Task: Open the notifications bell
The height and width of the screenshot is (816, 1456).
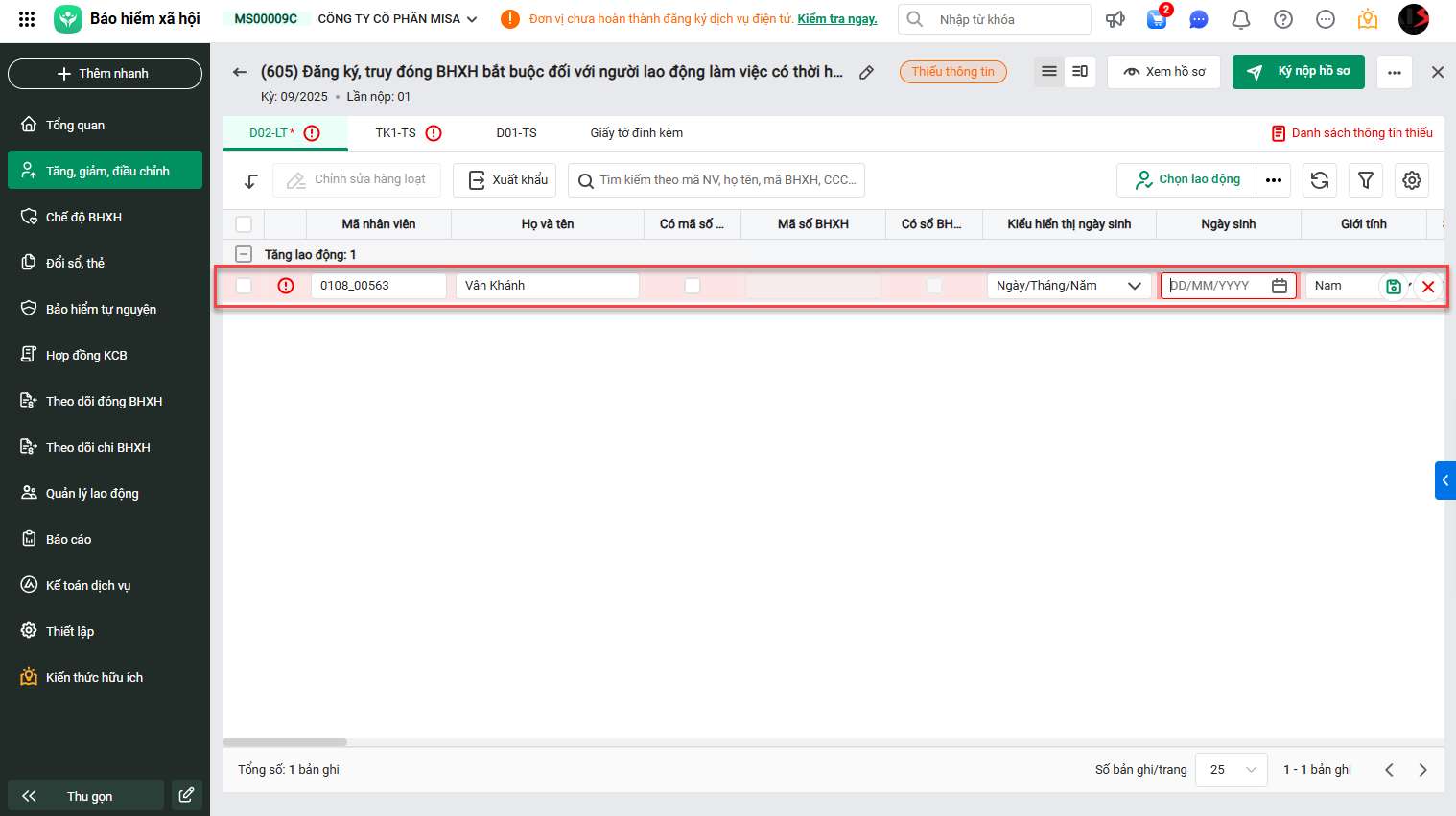Action: click(1241, 19)
